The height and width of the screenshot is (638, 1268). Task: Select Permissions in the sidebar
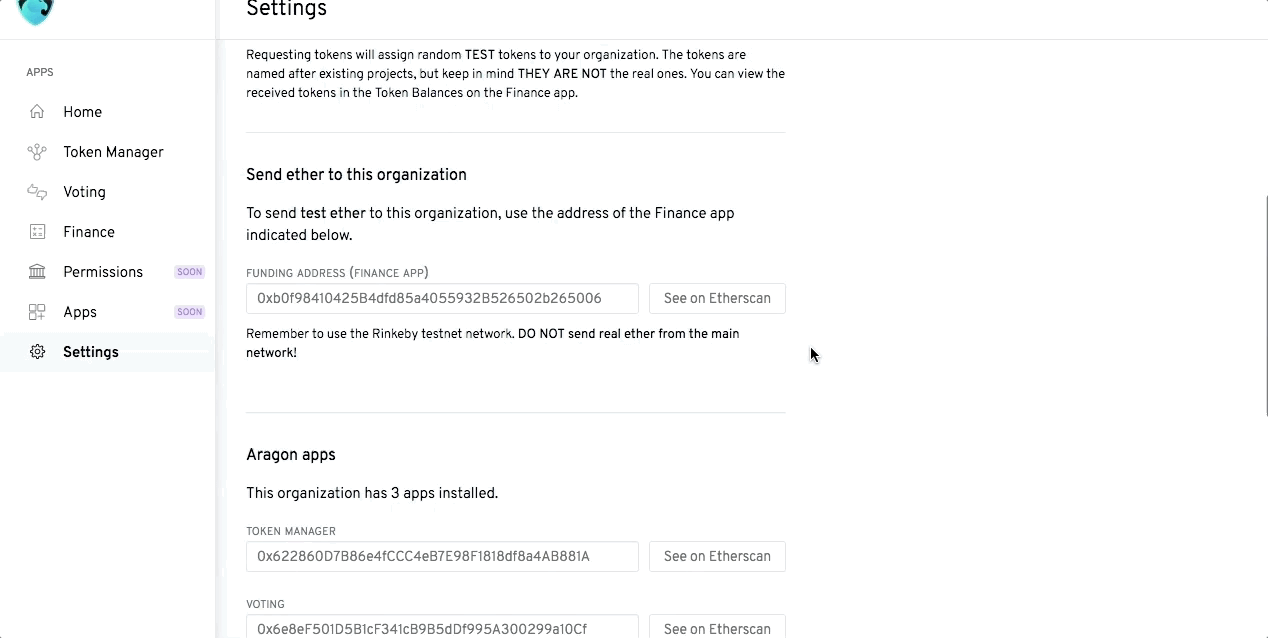(103, 272)
